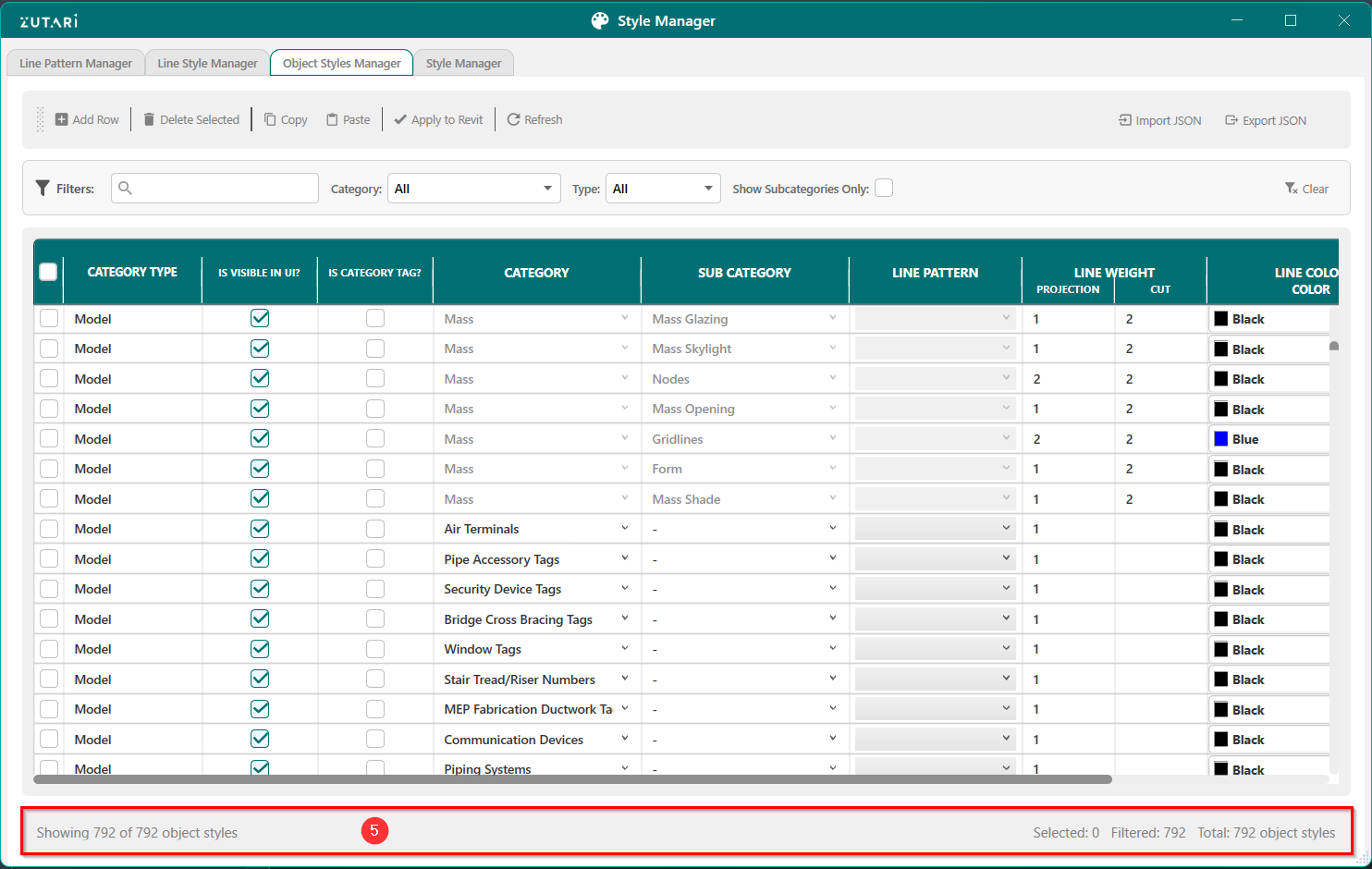Toggle the select-all checkbox in table header
1372x869 pixels.
click(x=49, y=272)
